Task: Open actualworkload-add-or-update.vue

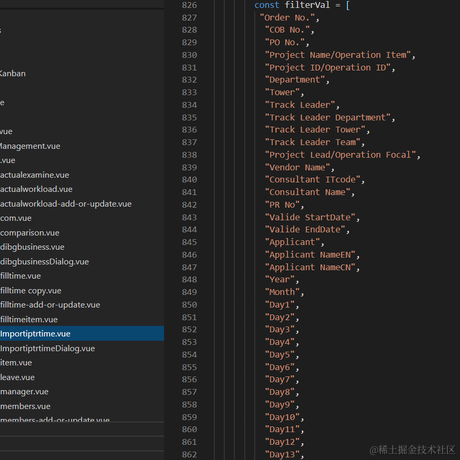Action: pos(66,204)
